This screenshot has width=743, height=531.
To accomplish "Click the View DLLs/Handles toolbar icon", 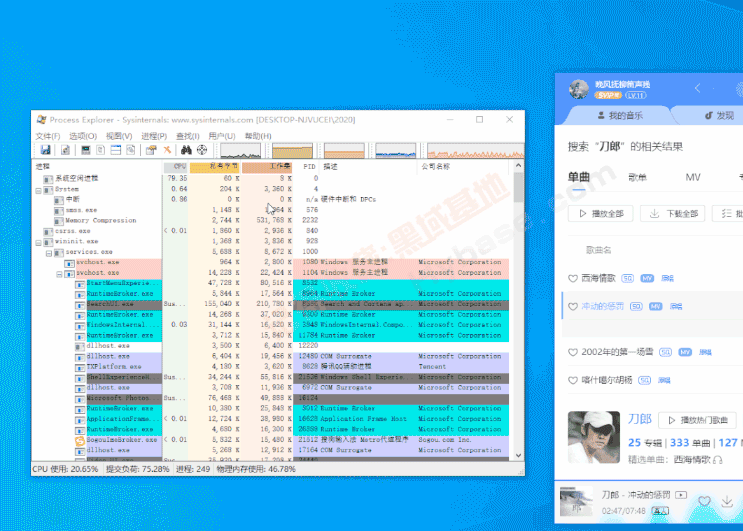I will (131, 150).
